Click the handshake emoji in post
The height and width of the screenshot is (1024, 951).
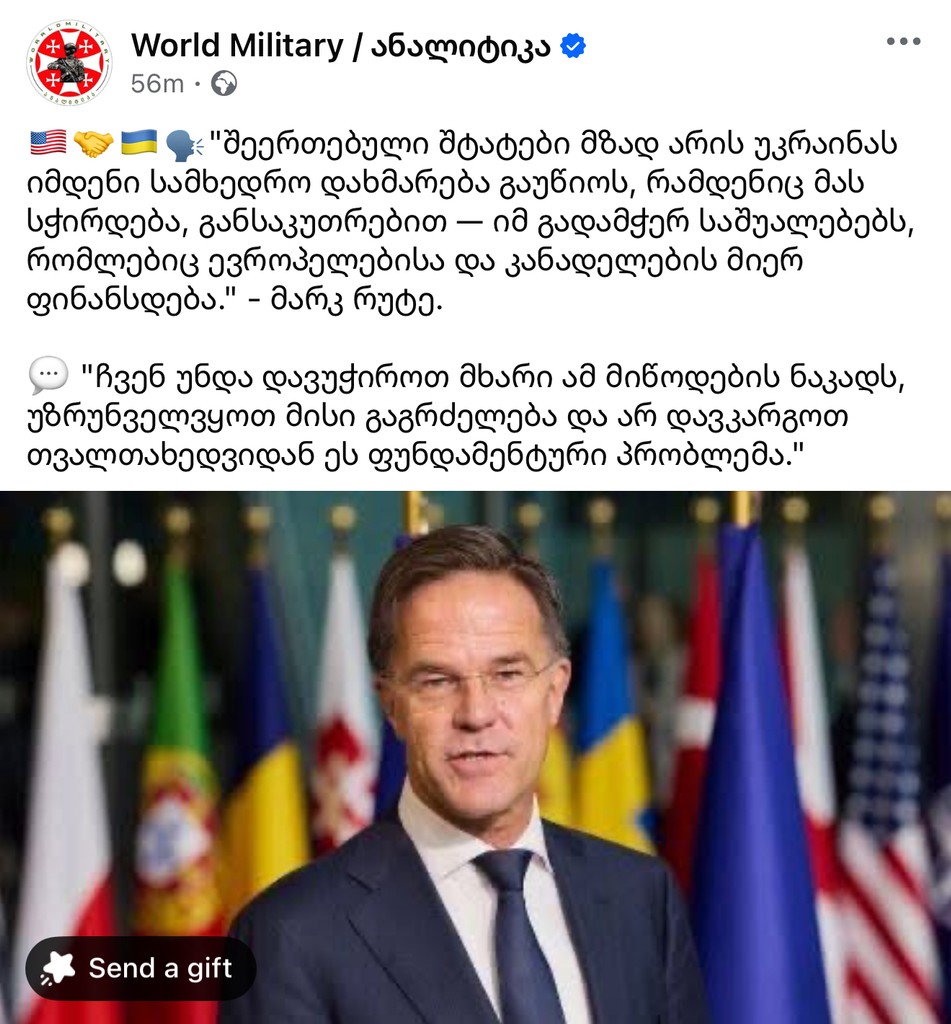pos(93,143)
